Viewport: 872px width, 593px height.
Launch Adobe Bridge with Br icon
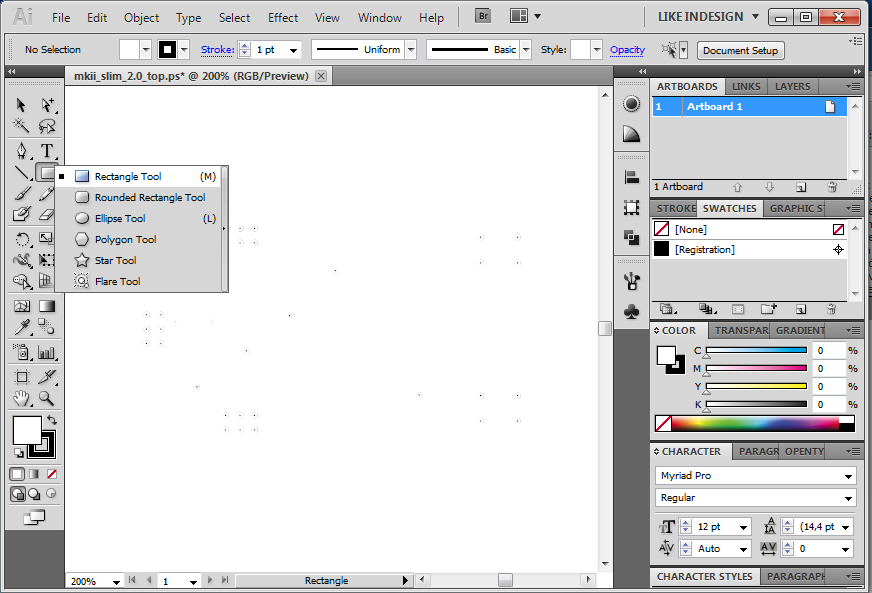483,16
